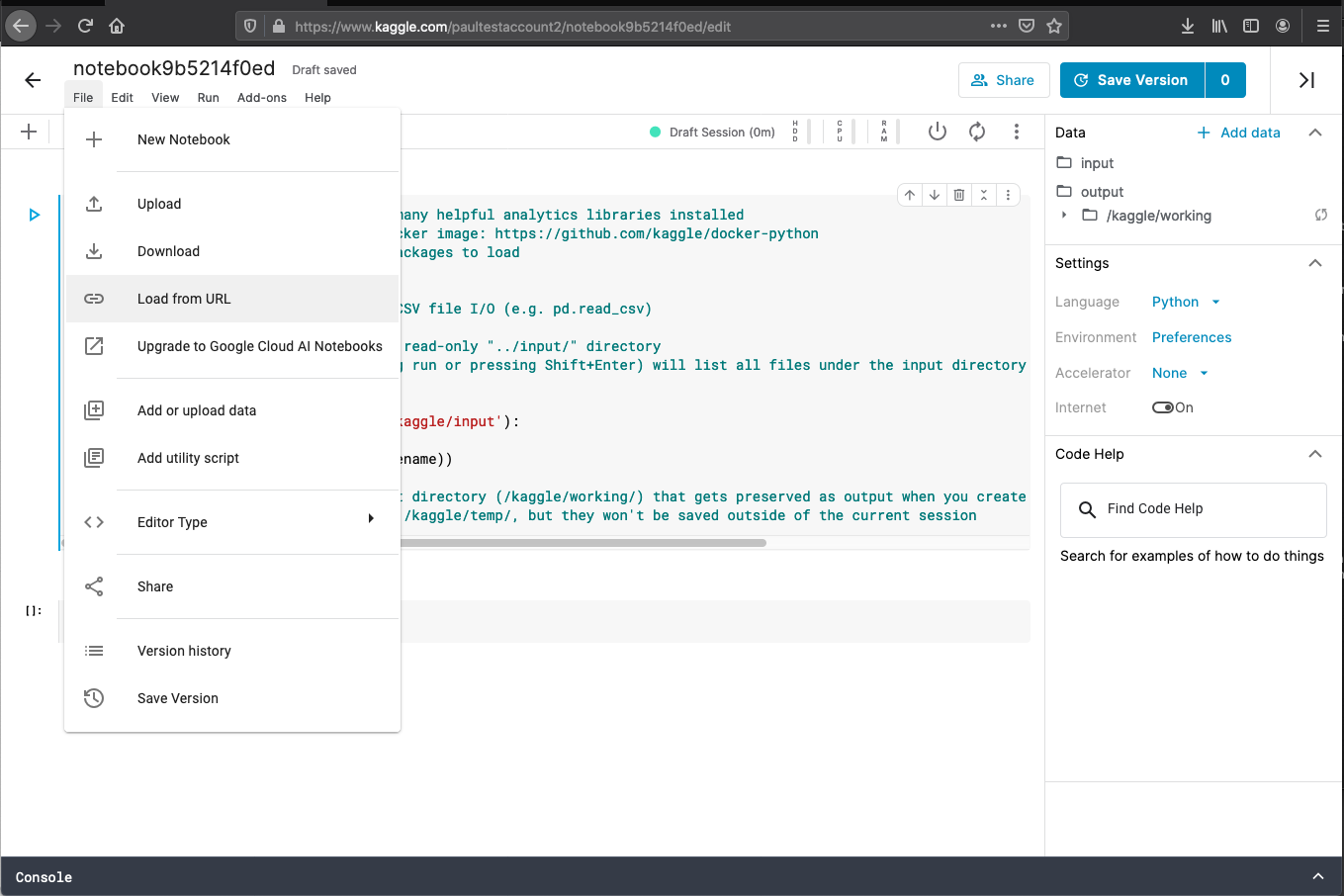The height and width of the screenshot is (896, 1344).
Task: Add a new cell with plus icon
Action: [29, 132]
